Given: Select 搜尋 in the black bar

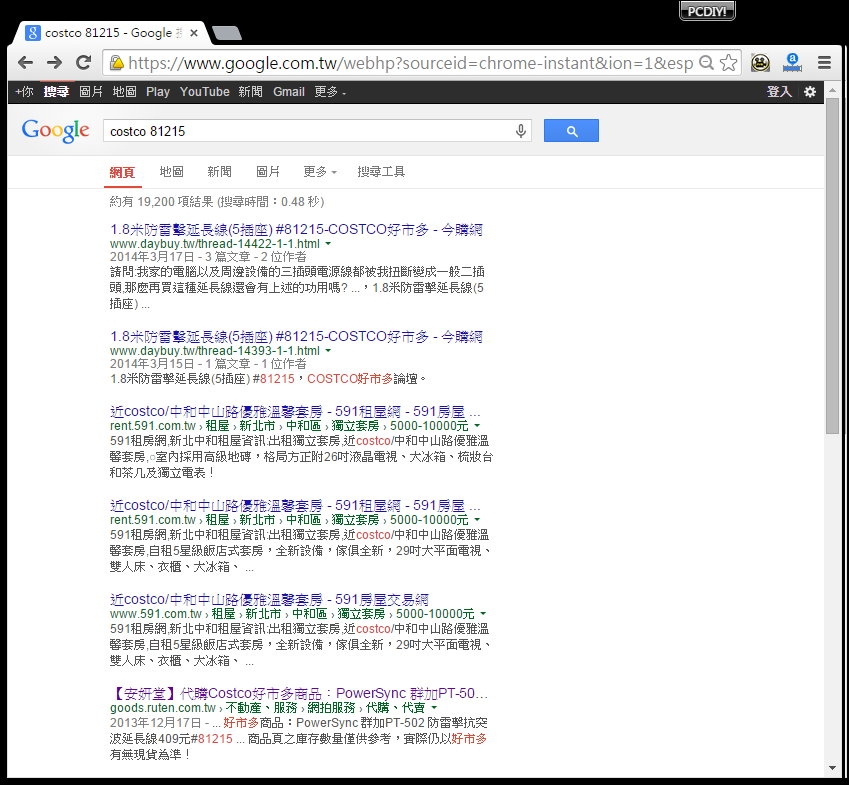Looking at the screenshot, I should click(x=56, y=92).
